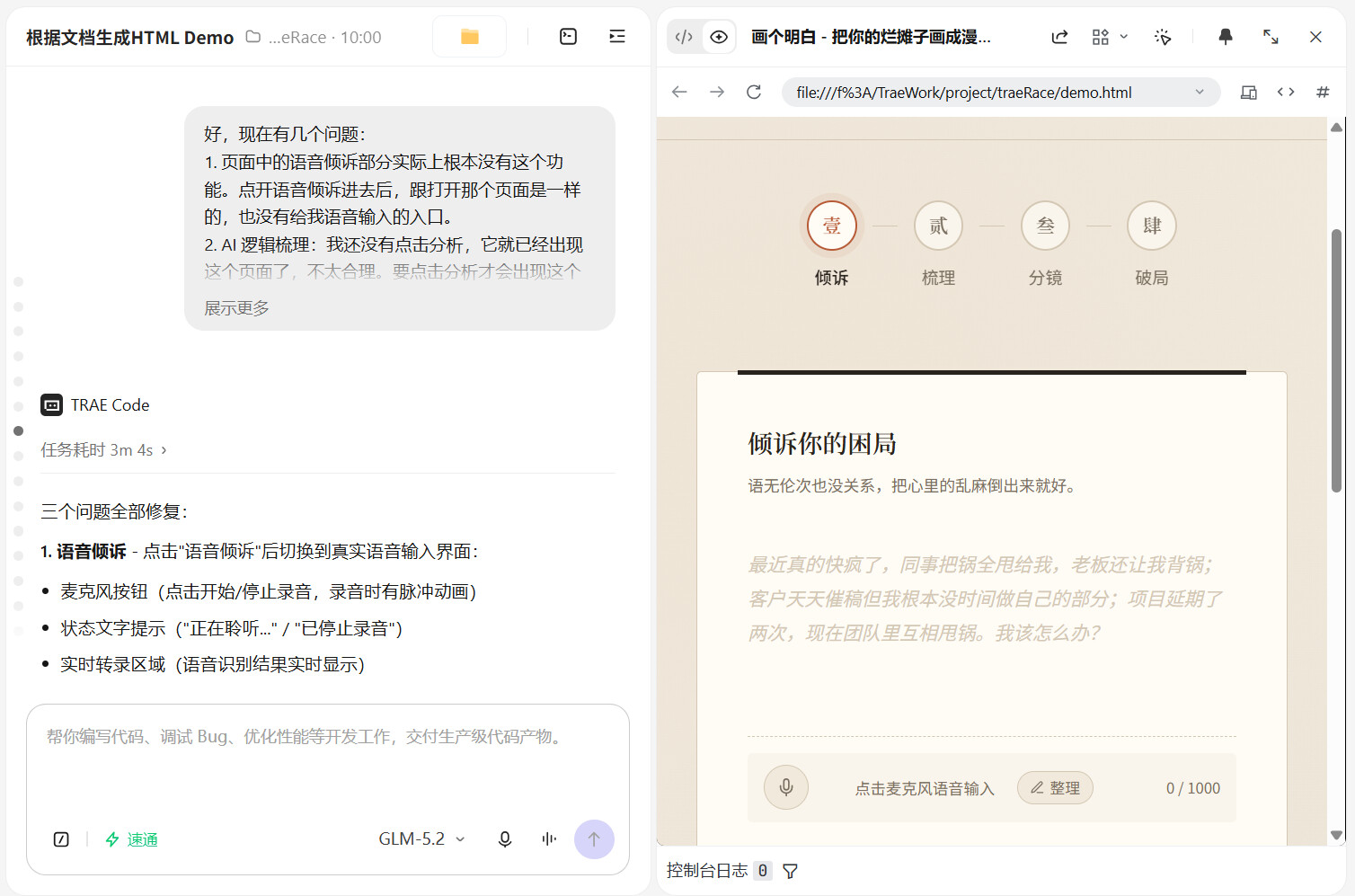Switch to eye preview mode
The image size is (1355, 896).
719,37
